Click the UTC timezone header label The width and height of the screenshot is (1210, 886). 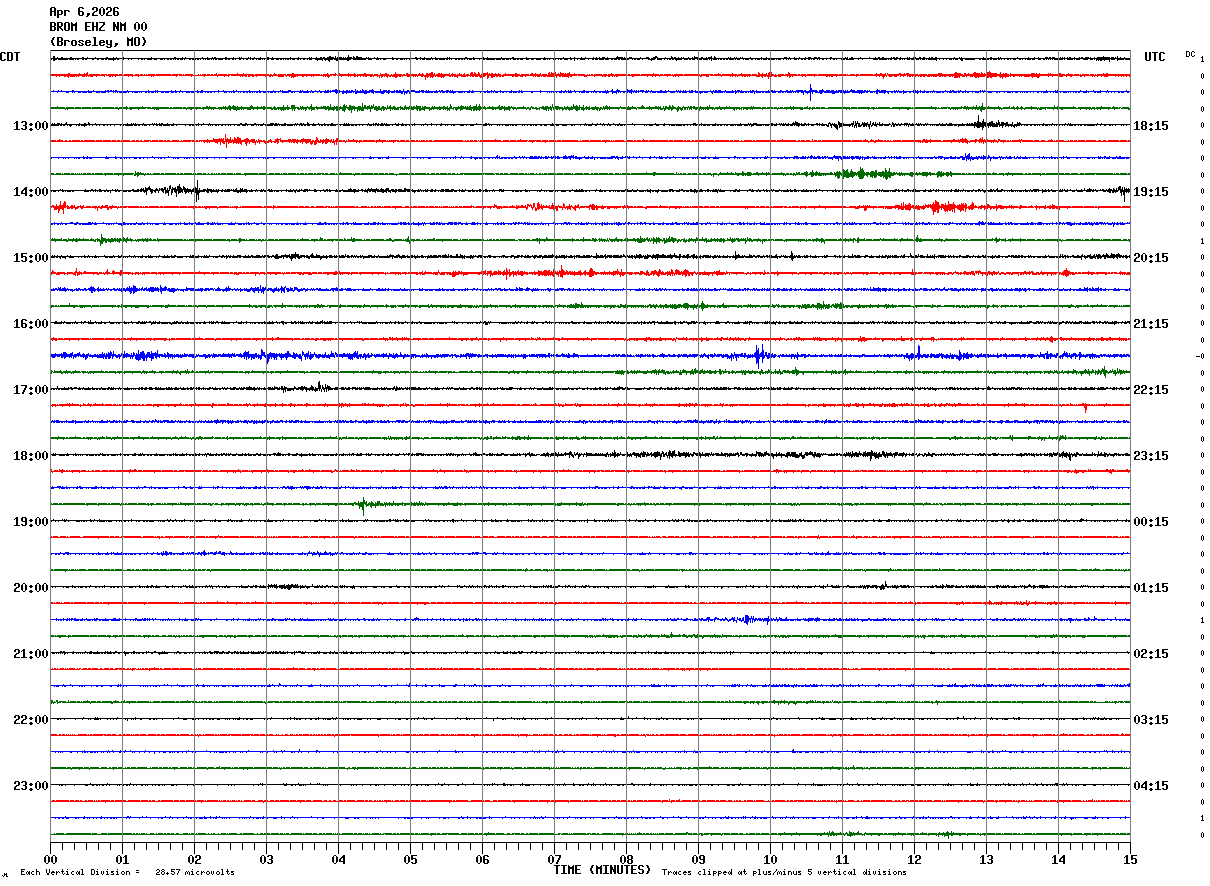1155,57
